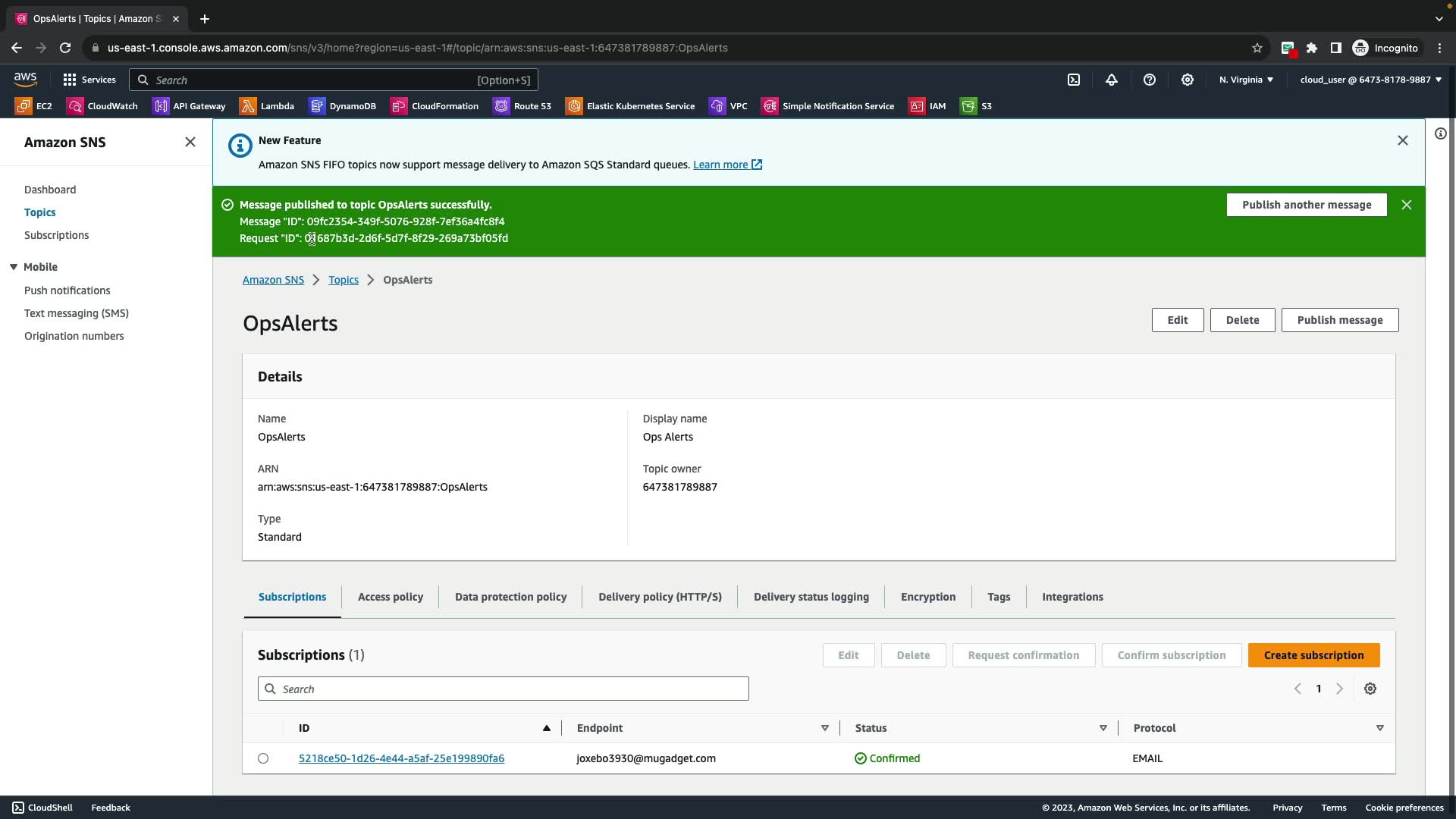Open the info panel icon at right edge

coord(1440,134)
